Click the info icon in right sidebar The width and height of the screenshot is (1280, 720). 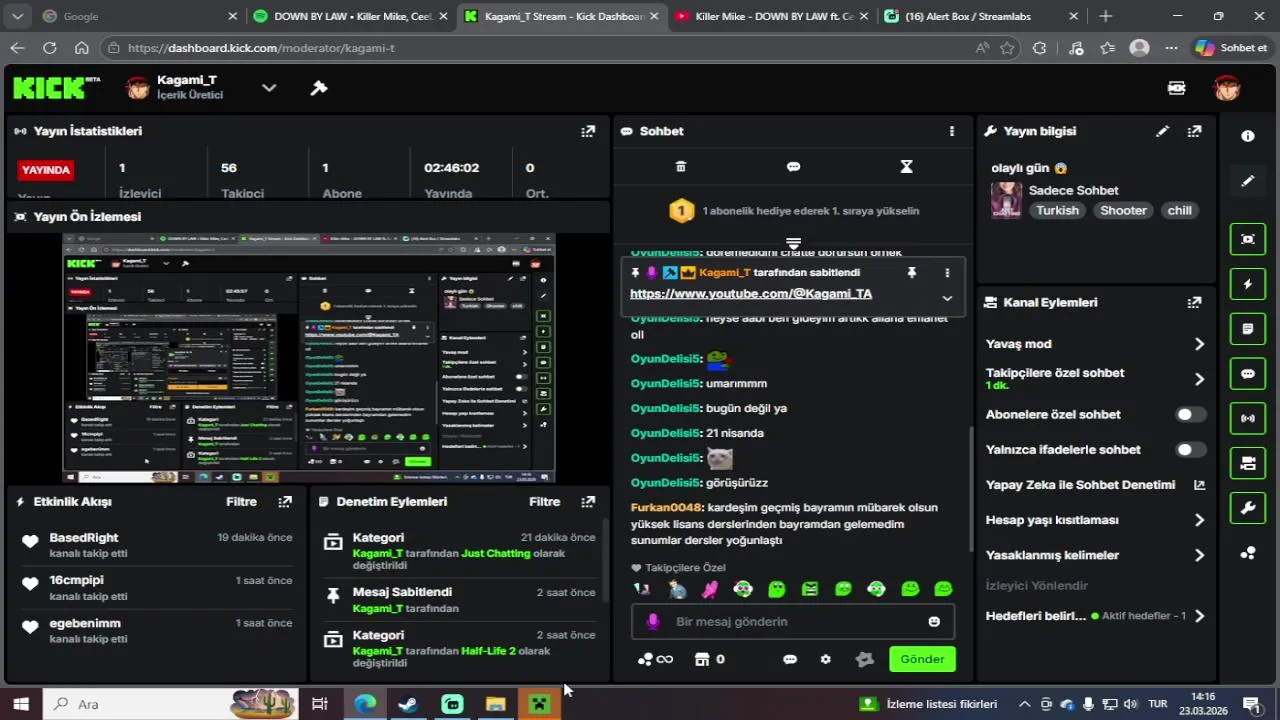click(1248, 136)
